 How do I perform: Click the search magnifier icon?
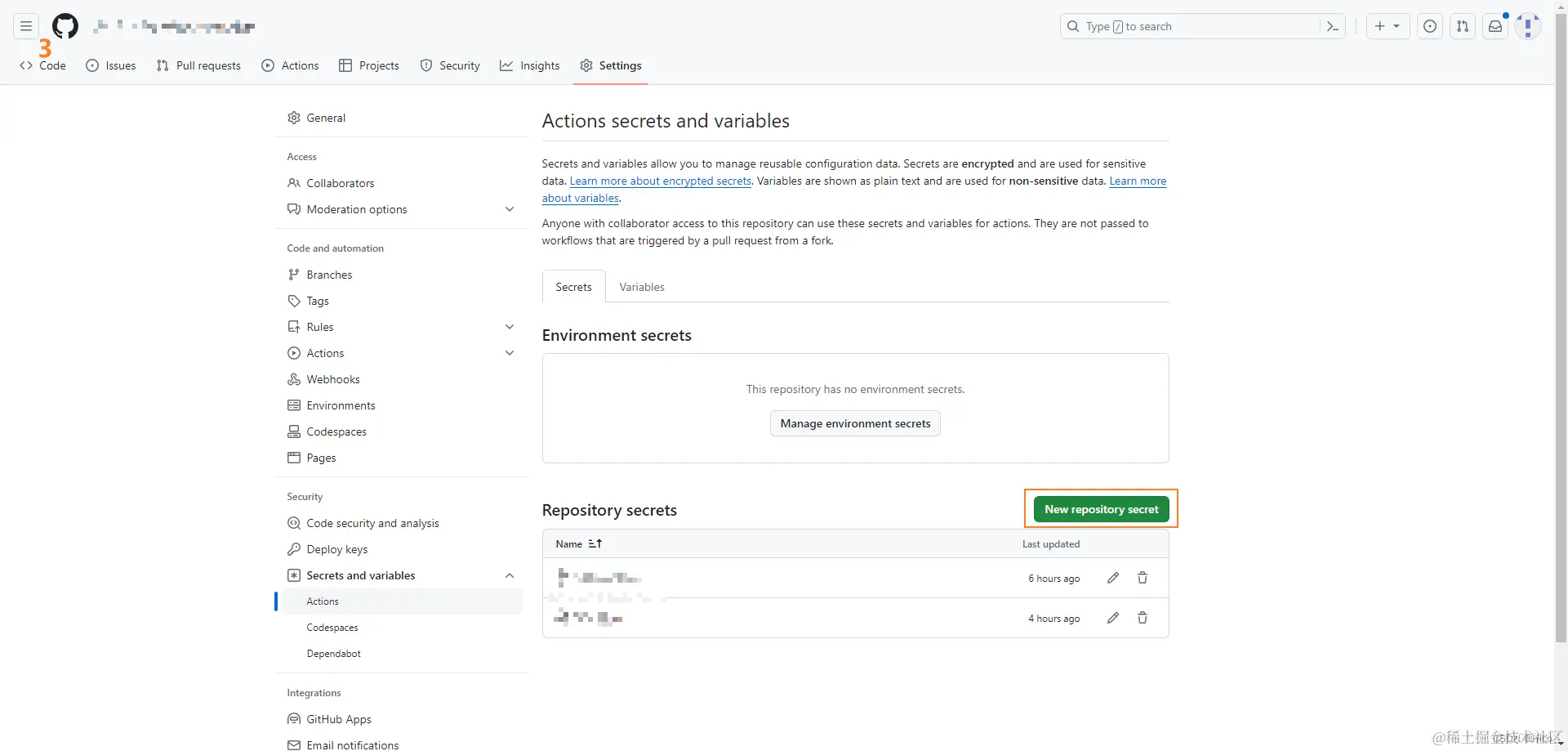click(x=1073, y=26)
